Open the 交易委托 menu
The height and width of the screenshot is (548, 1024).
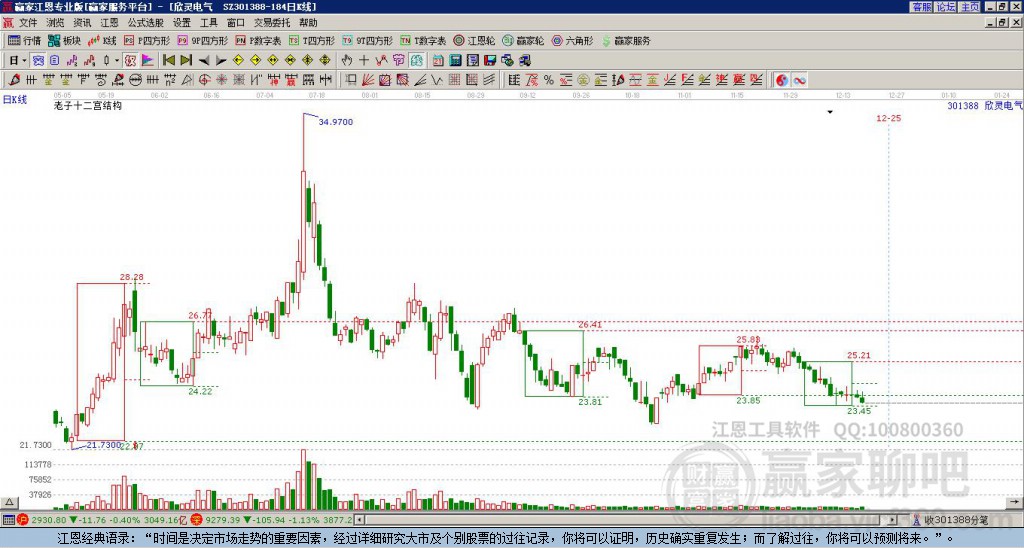click(x=272, y=23)
